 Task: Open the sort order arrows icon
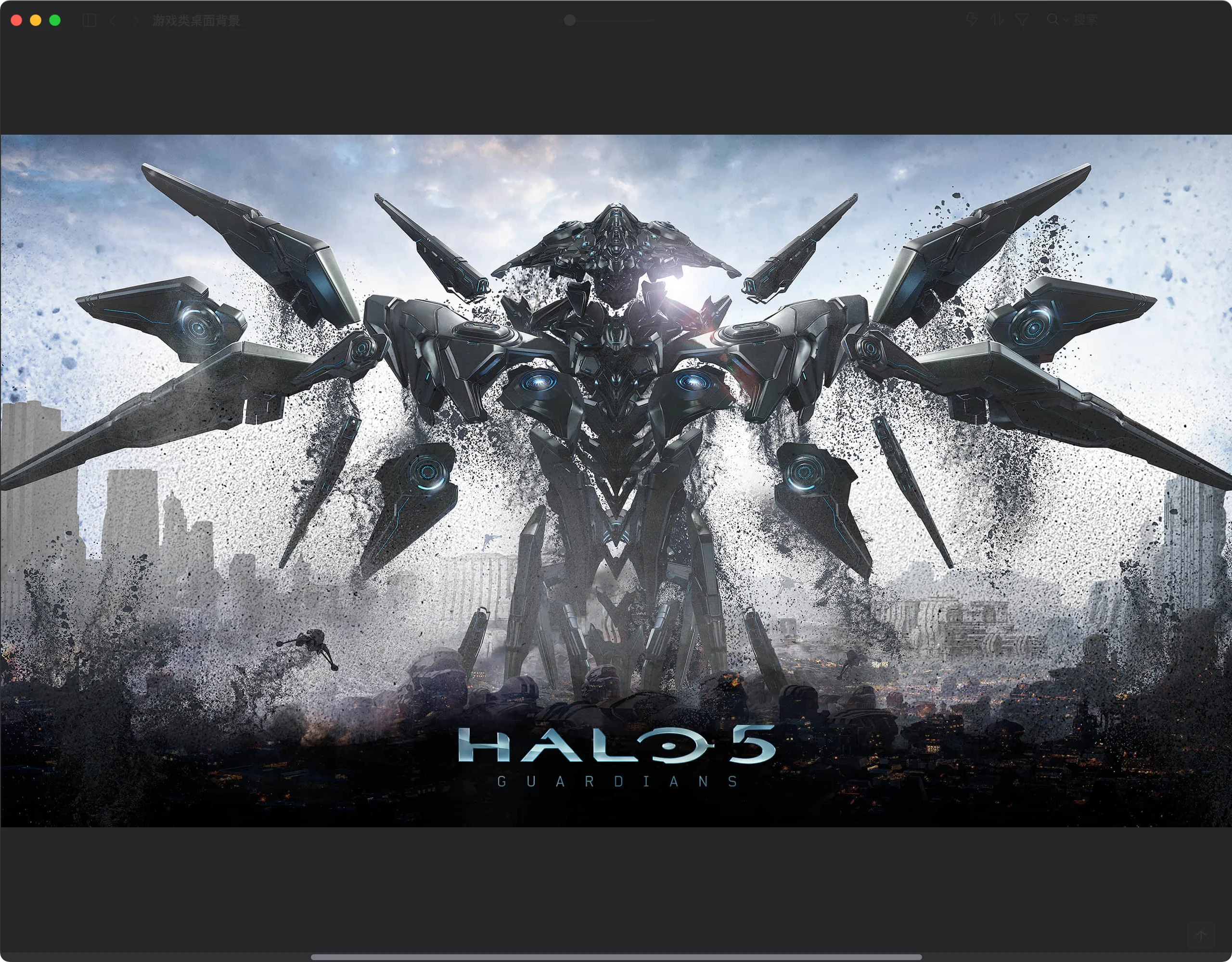pos(997,20)
